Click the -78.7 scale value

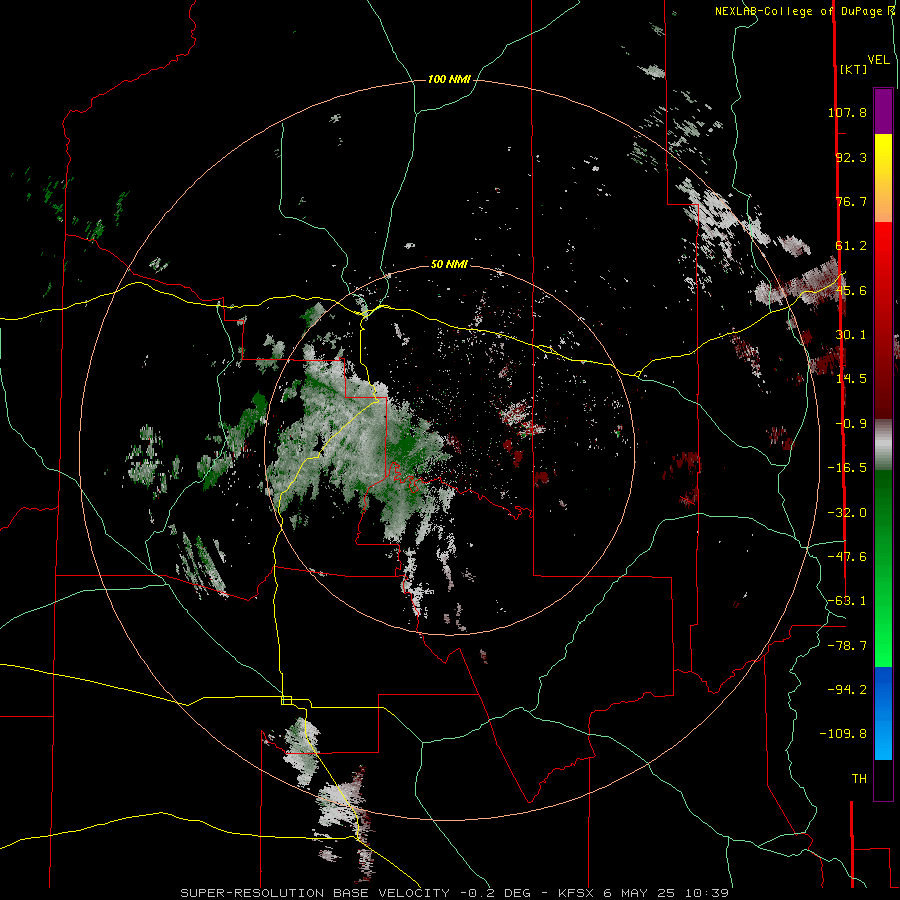(x=847, y=646)
